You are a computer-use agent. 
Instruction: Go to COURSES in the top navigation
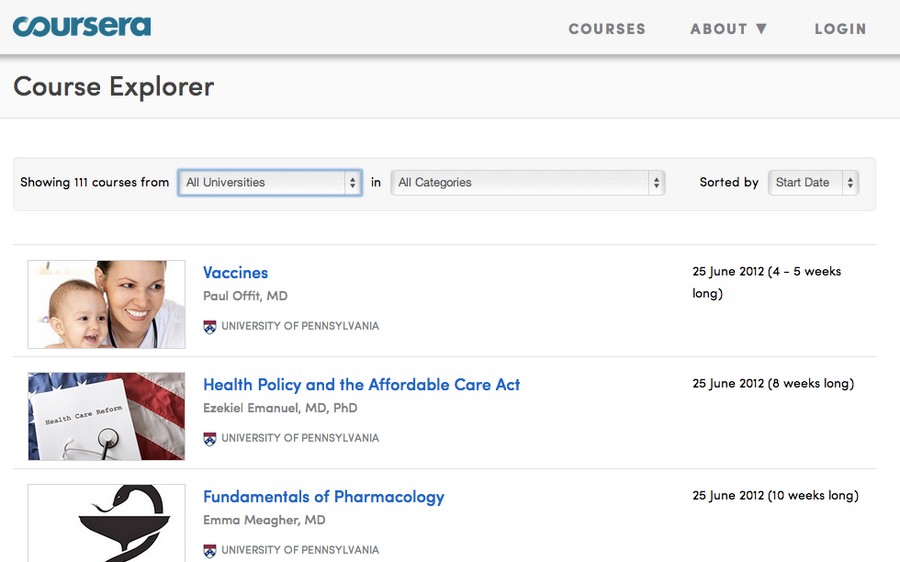coord(607,29)
